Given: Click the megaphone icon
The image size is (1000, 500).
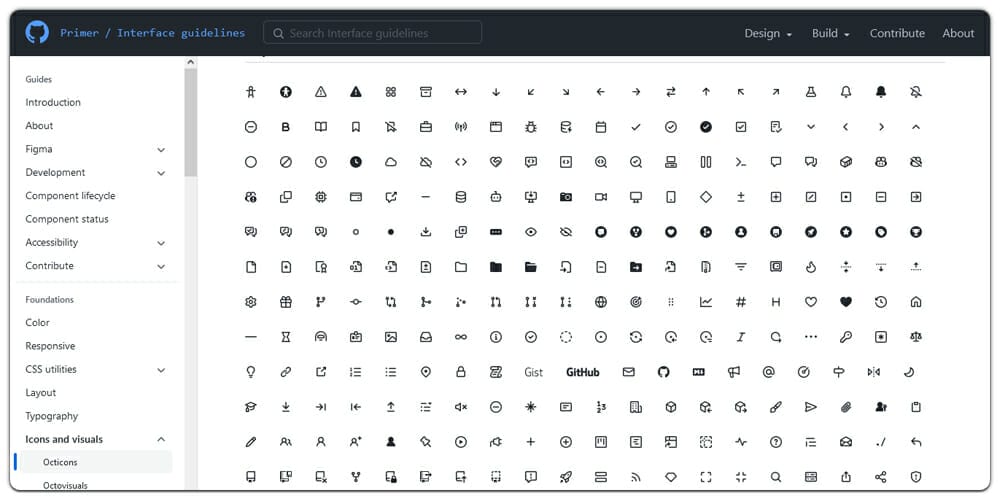Looking at the screenshot, I should click(x=734, y=372).
